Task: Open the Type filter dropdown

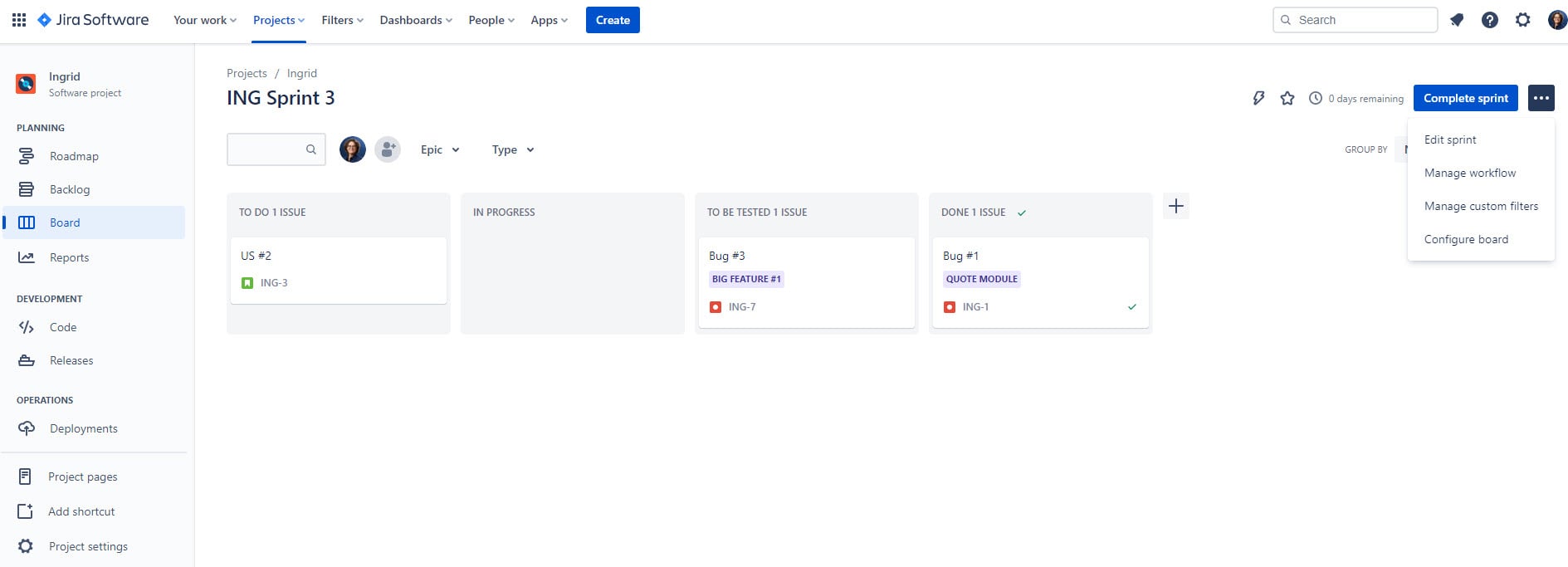Action: point(513,149)
